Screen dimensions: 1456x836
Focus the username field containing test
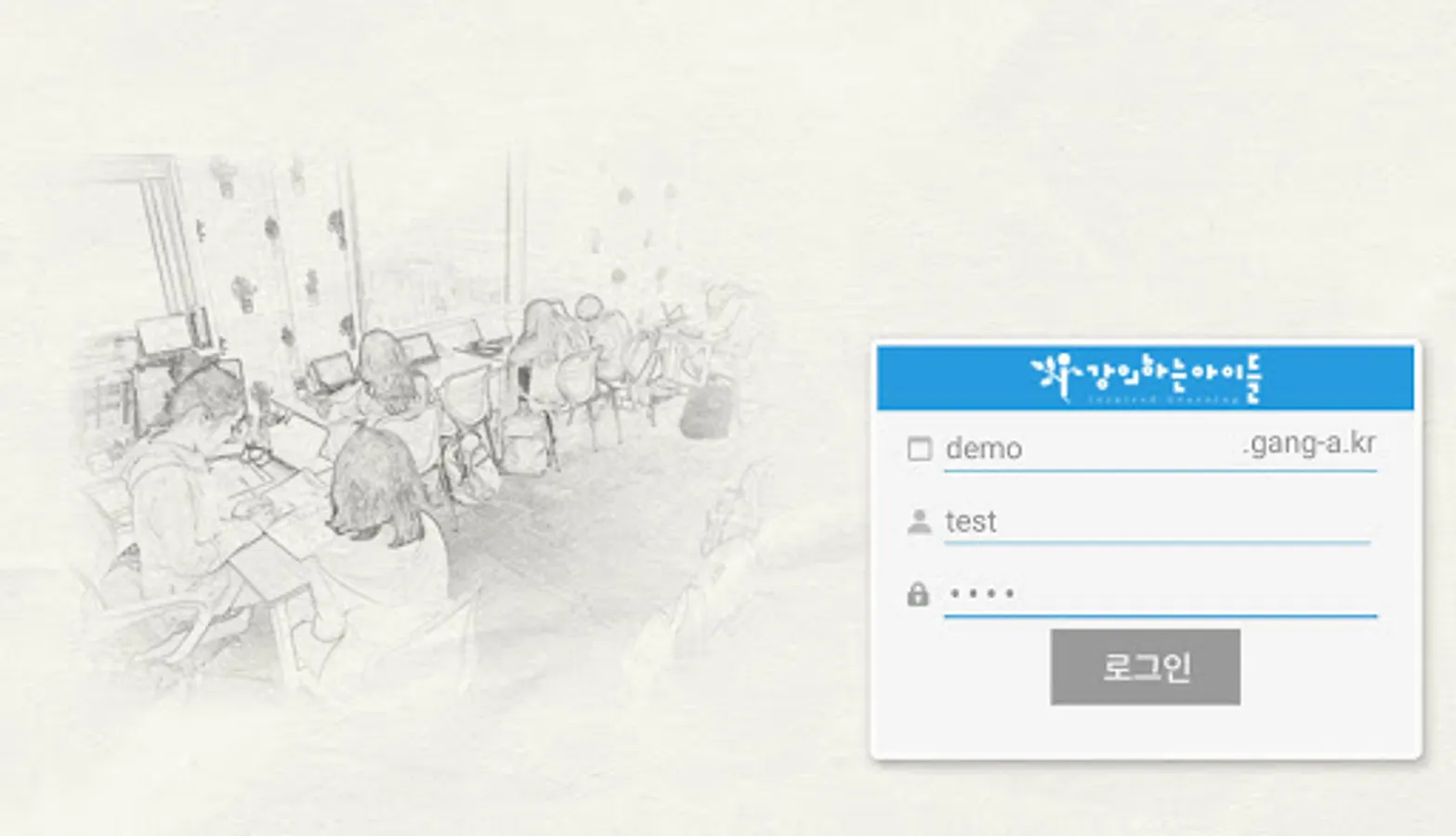pos(1158,522)
